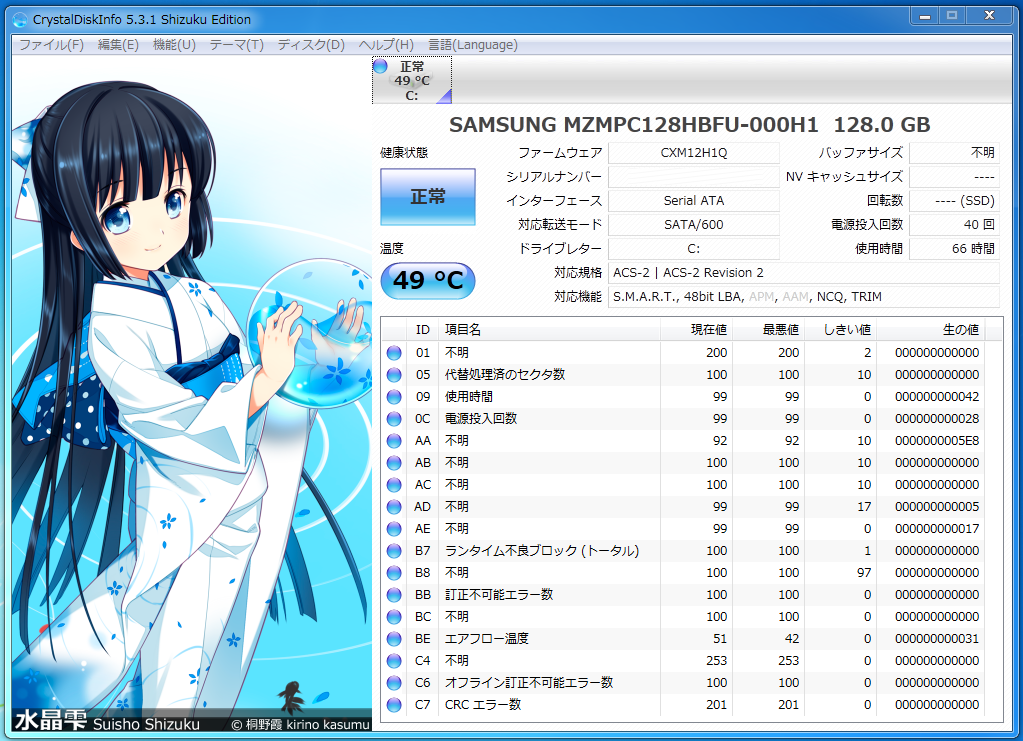Image resolution: width=1023 pixels, height=741 pixels.
Task: Click the ID column header
Action: [x=423, y=330]
